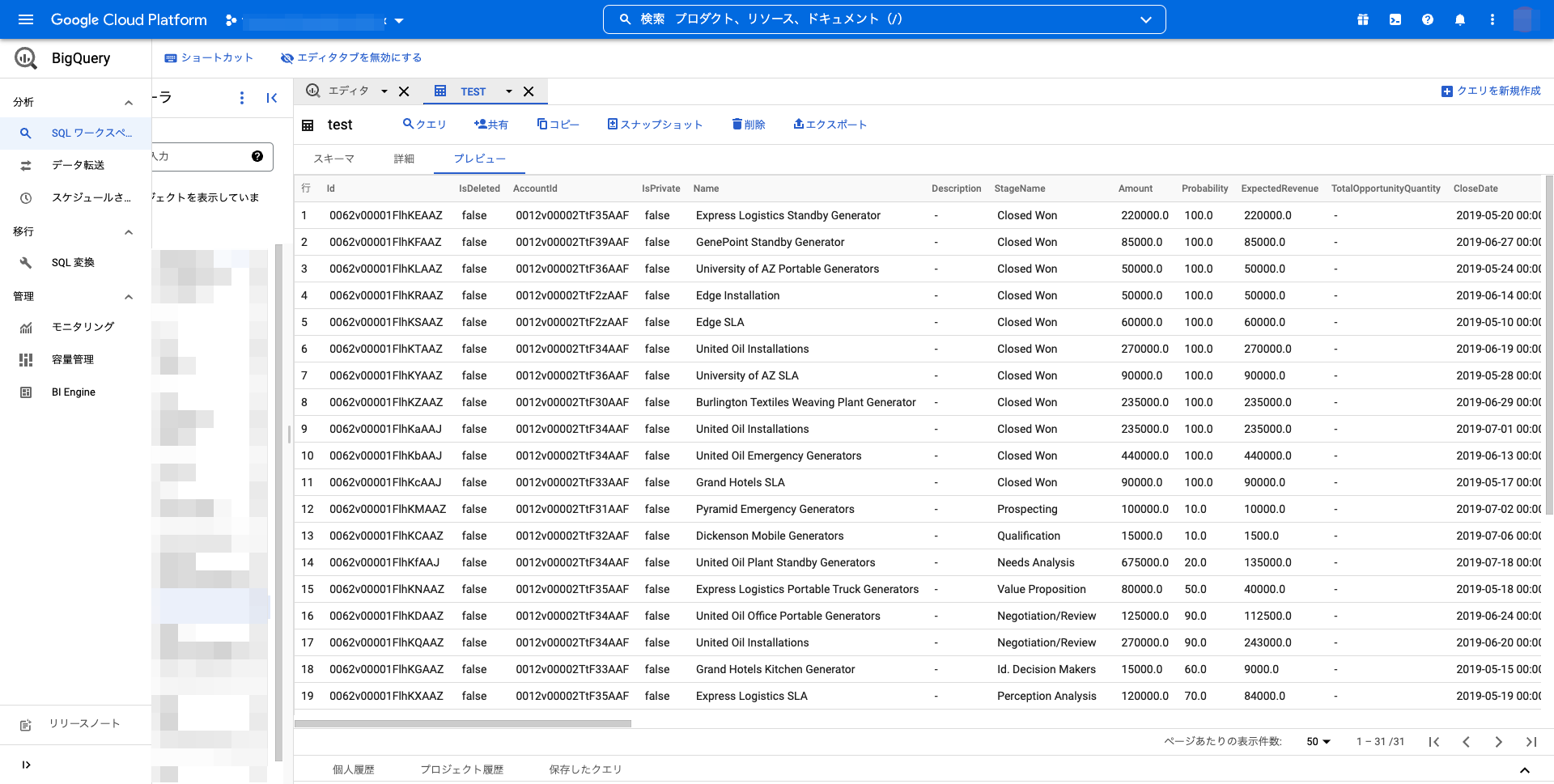
Task: Expand the bottom history panel chevron
Action: click(1524, 770)
